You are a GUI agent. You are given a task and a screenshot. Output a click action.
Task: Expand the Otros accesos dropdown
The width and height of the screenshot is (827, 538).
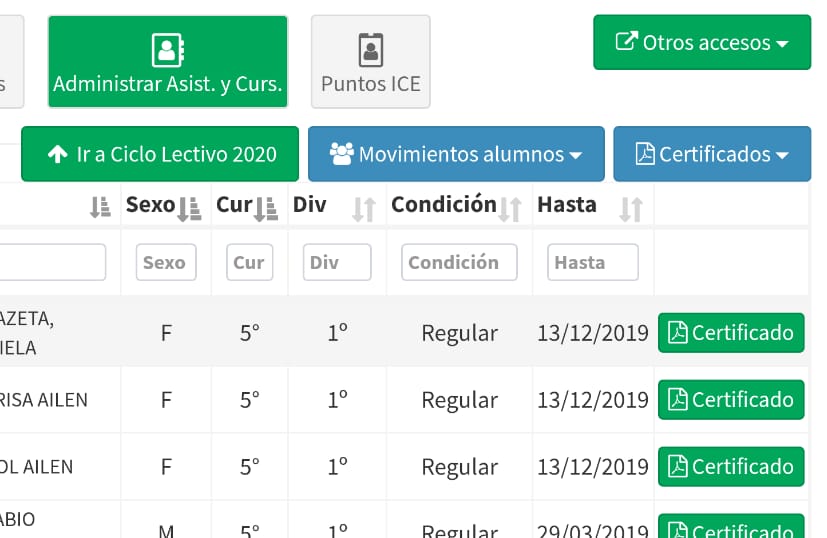[x=702, y=42]
